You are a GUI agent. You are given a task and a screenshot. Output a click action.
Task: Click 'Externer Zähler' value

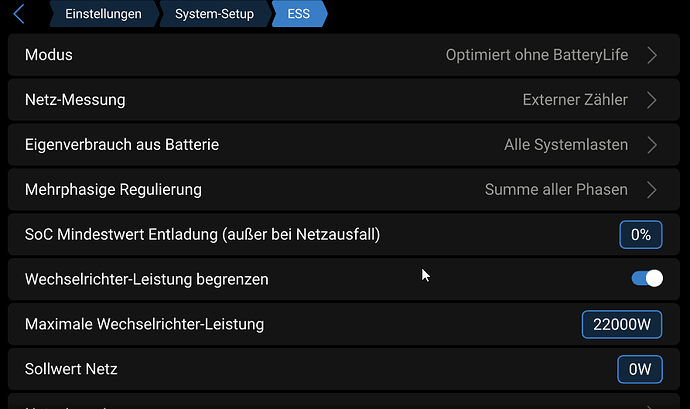(x=575, y=100)
